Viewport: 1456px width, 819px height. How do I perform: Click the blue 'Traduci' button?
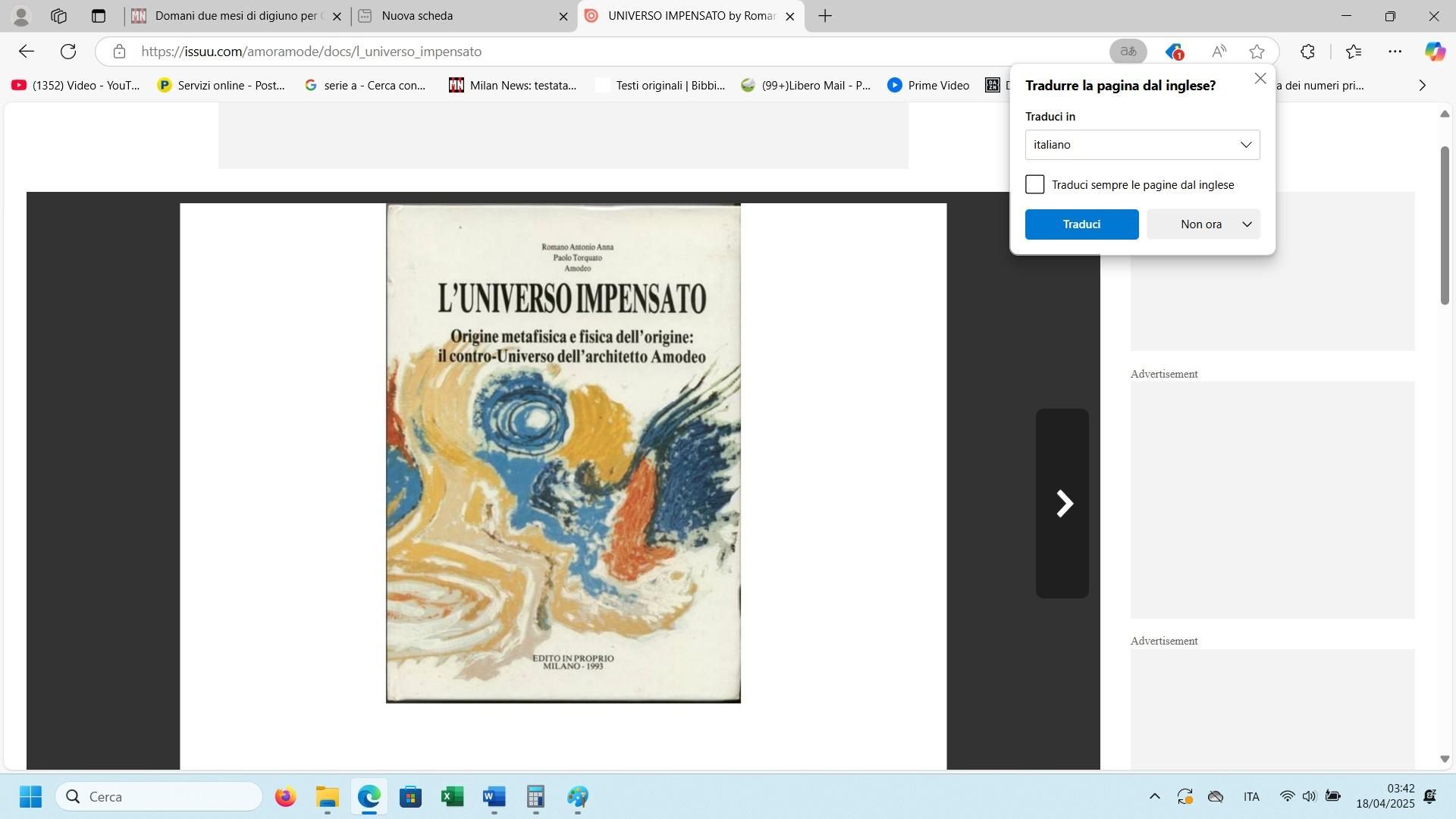click(1081, 224)
